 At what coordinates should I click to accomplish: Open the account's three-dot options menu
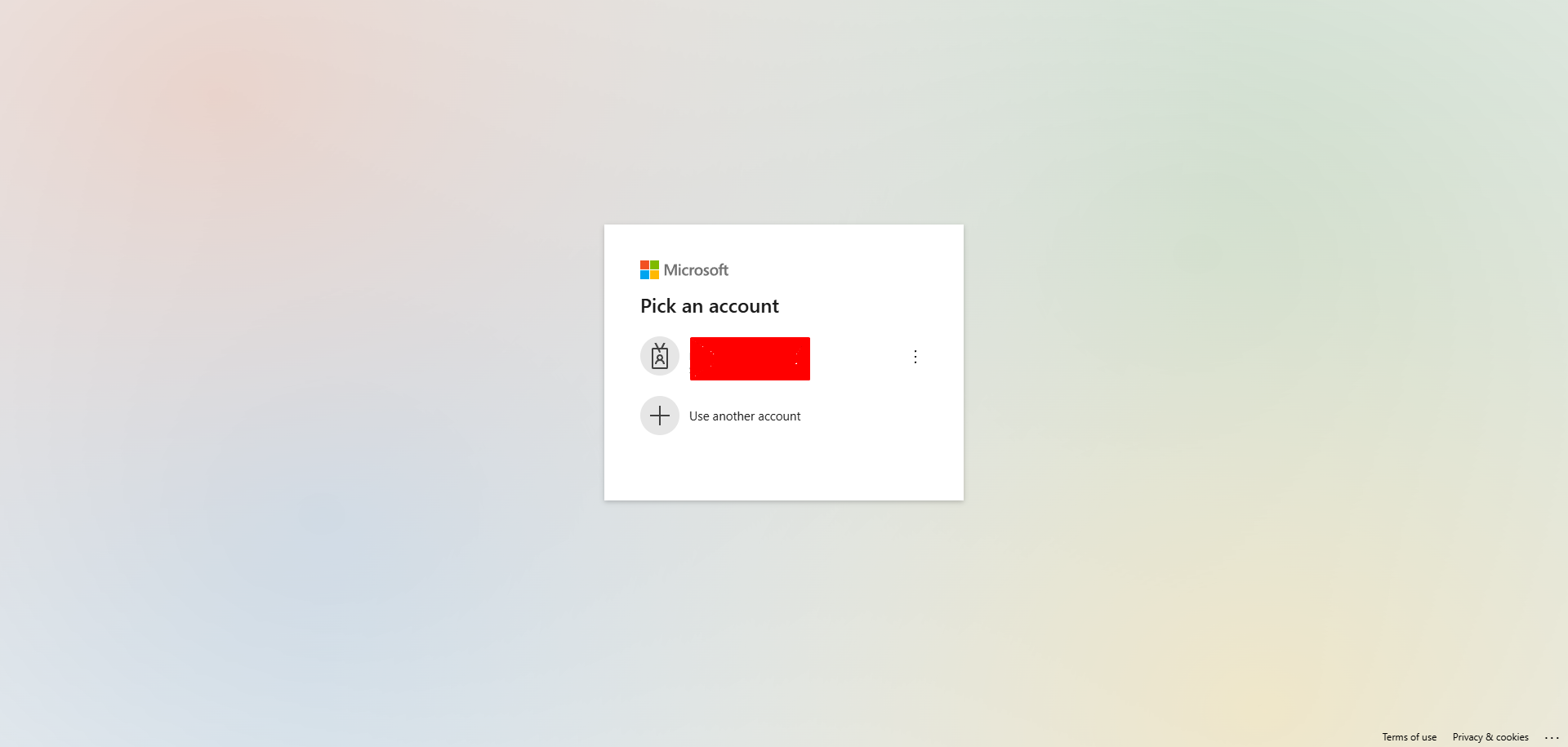click(915, 357)
